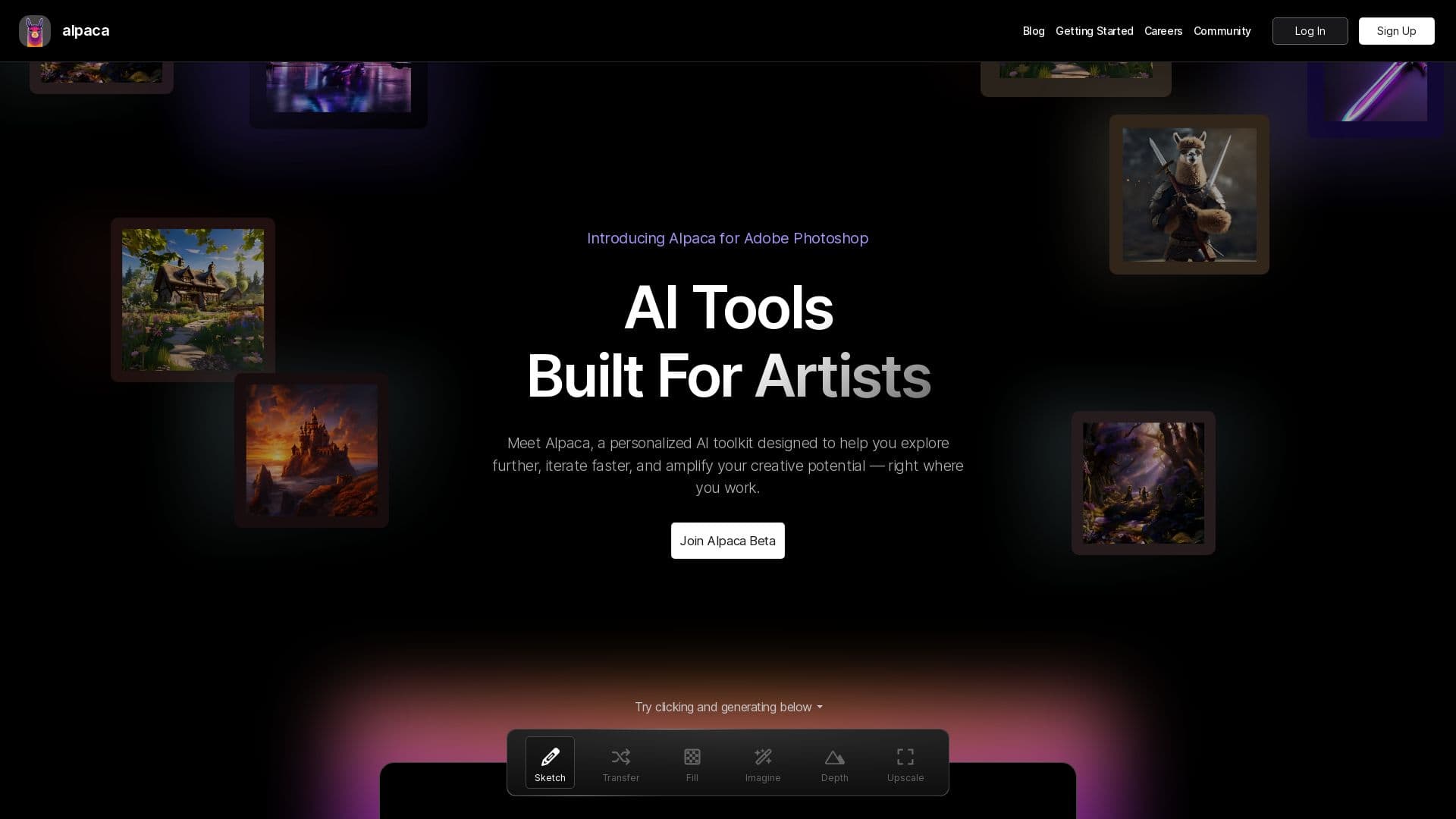Click the cottage garden image

click(193, 299)
